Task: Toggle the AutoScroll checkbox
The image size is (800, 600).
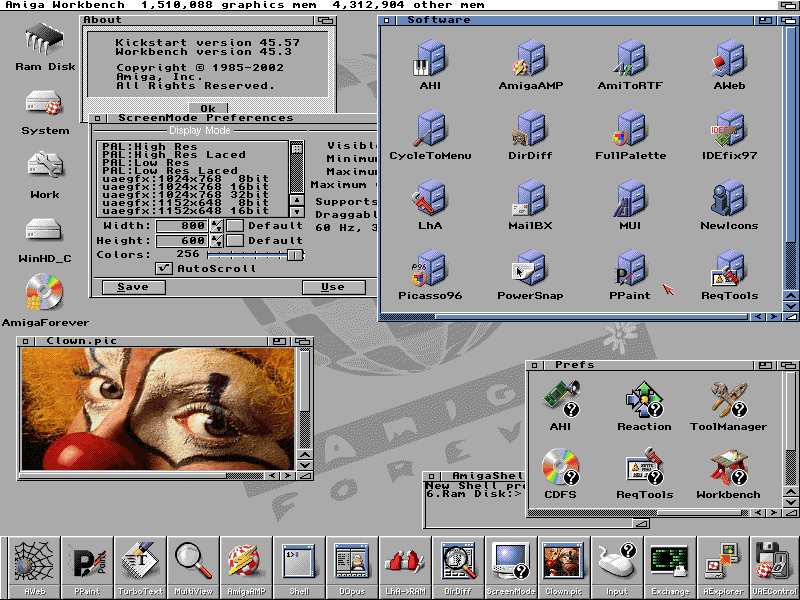Action: coord(164,268)
